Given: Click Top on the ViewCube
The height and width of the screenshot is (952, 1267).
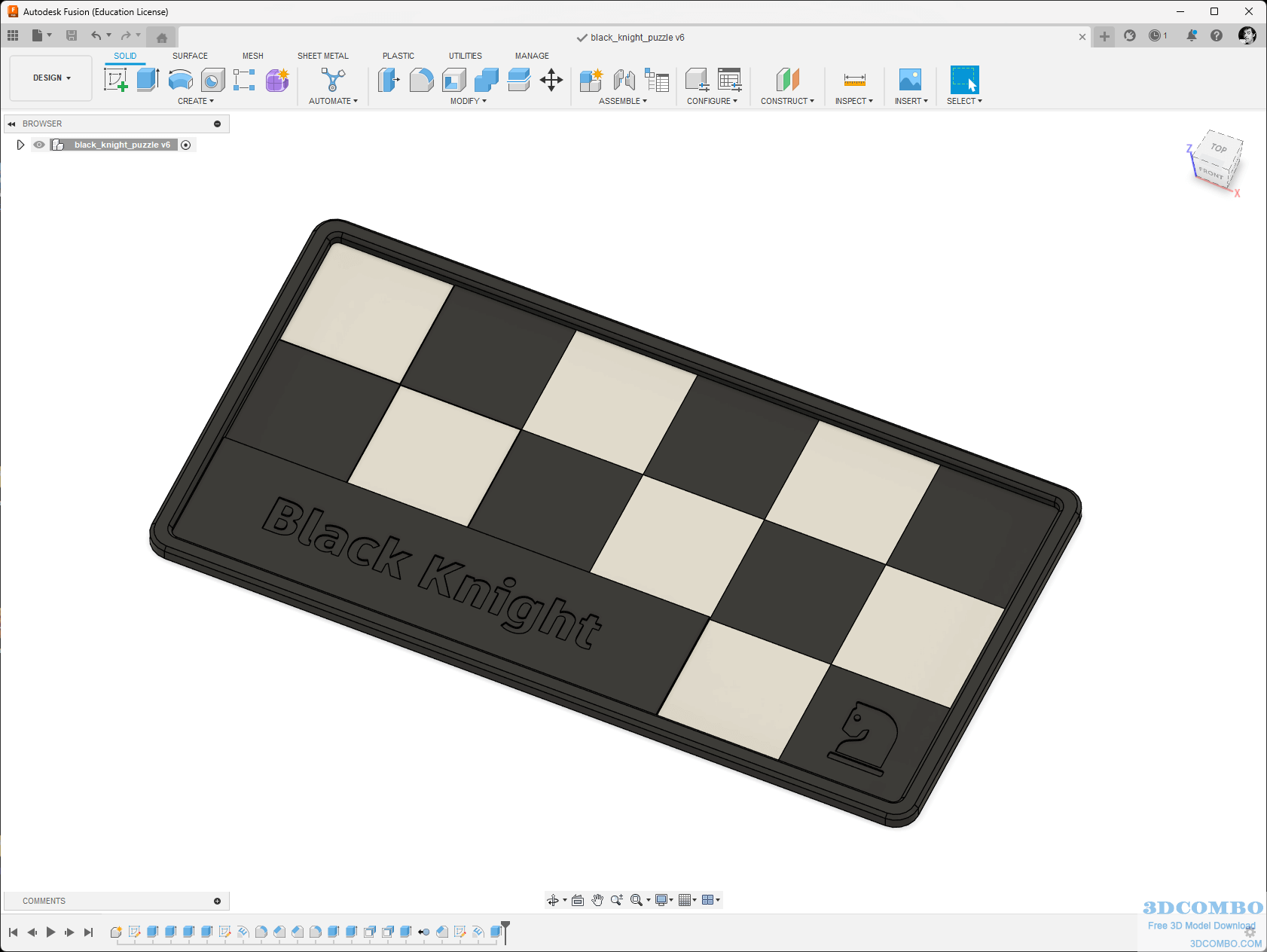Looking at the screenshot, I should click(x=1219, y=149).
